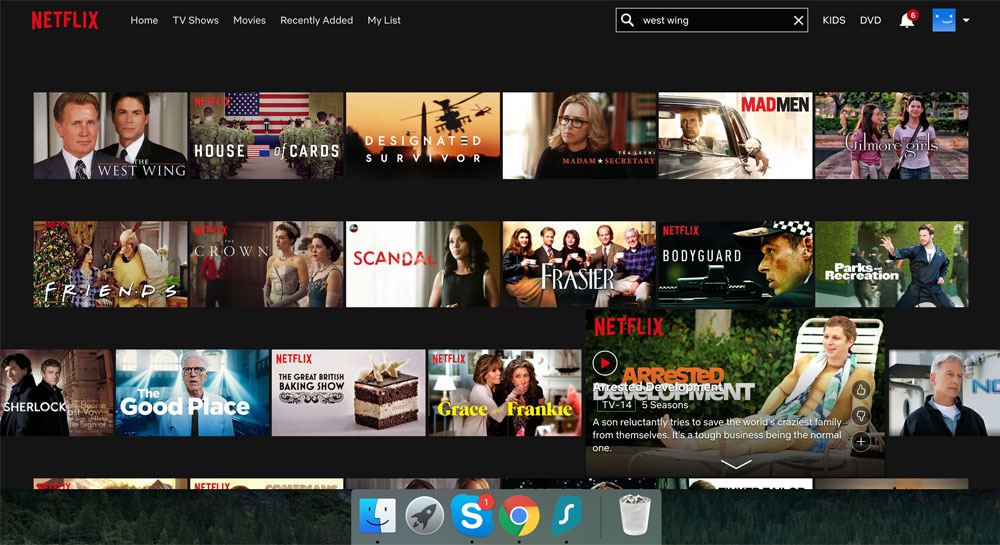Viewport: 1000px width, 545px height.
Task: Add Arrested Development to My List
Action: click(861, 441)
